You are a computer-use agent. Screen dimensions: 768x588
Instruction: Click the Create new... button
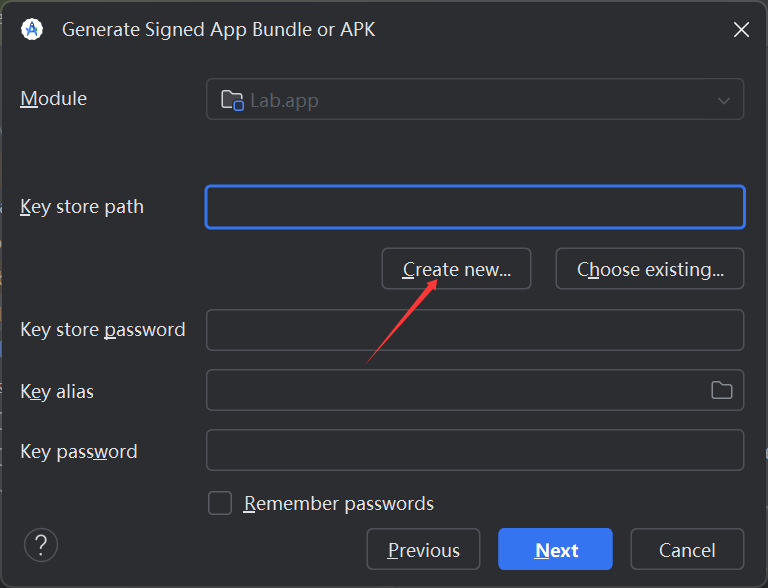(x=456, y=269)
